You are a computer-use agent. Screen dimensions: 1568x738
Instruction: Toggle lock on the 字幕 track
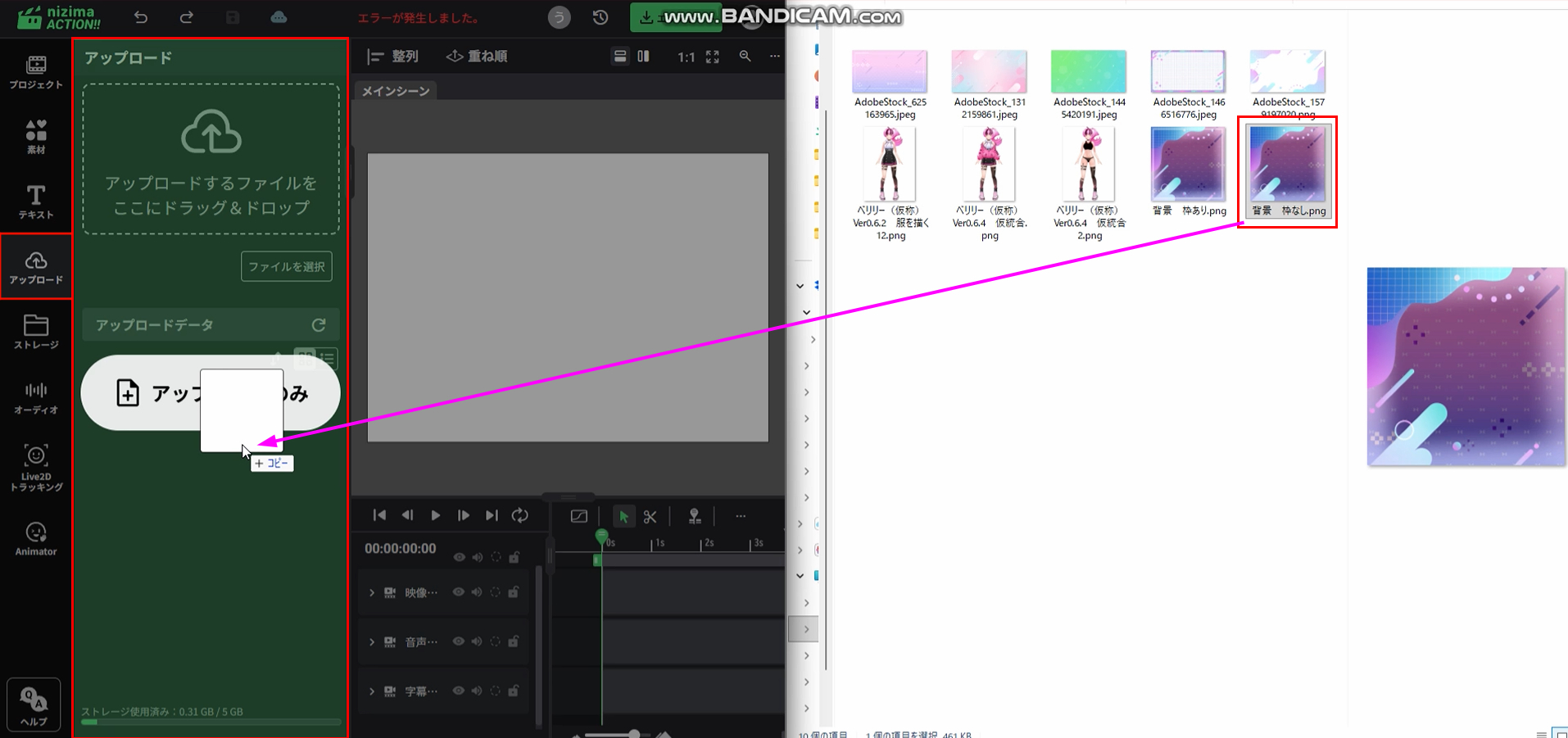[x=514, y=690]
